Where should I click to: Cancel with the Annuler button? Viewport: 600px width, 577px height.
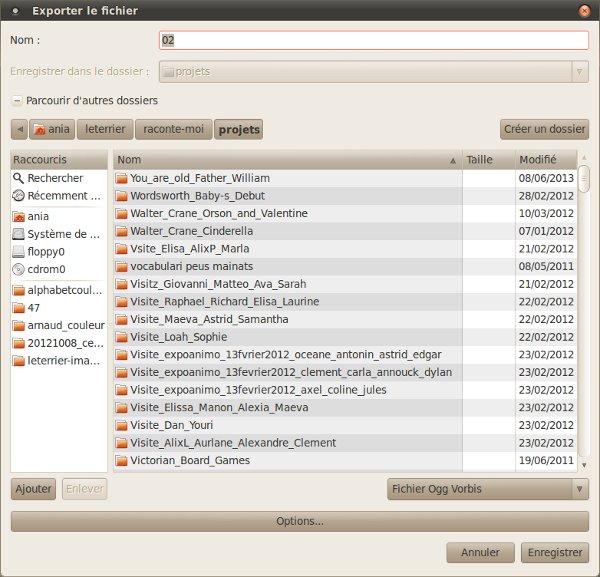point(480,553)
